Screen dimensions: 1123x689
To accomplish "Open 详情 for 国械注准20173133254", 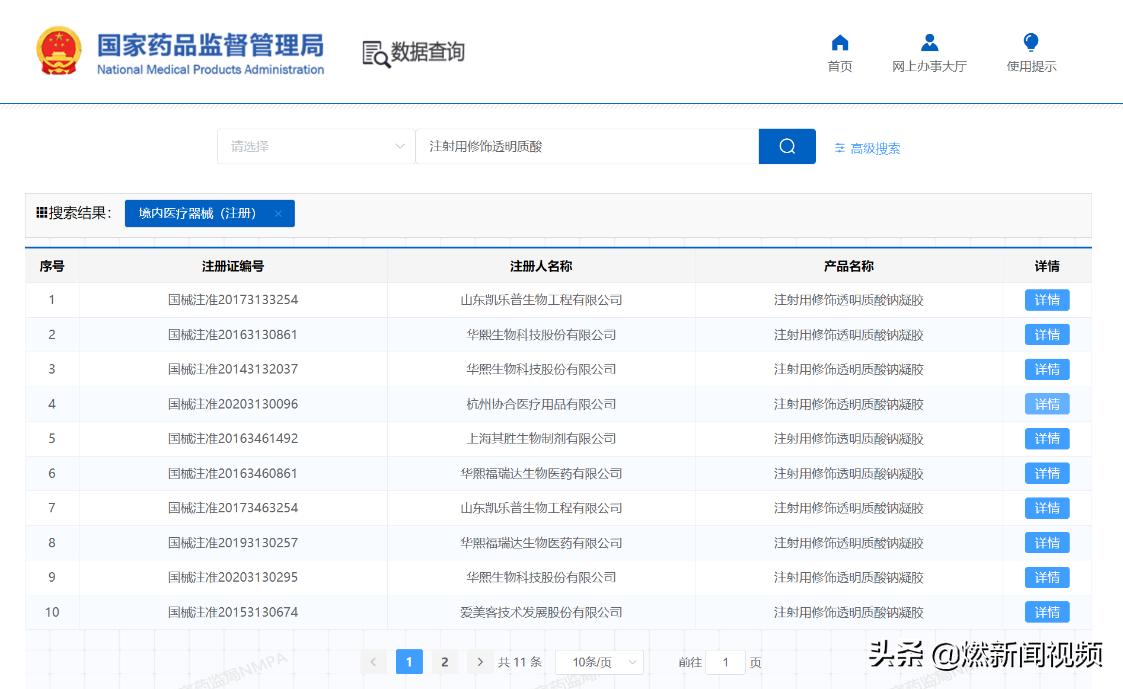I will pyautogui.click(x=1046, y=299).
